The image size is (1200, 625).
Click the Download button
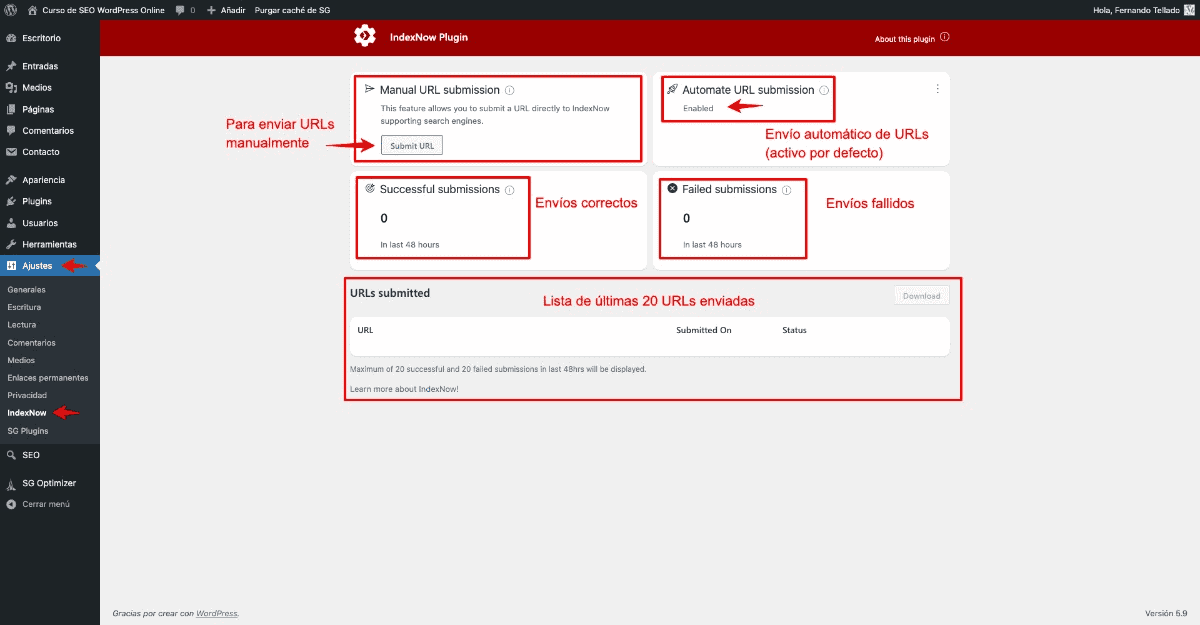[x=921, y=296]
